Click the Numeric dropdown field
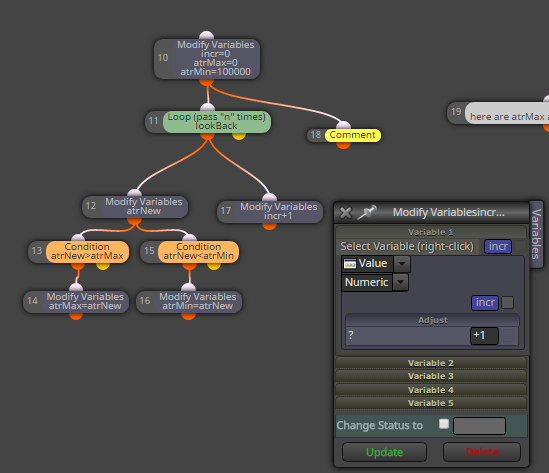Image resolution: width=549 pixels, height=473 pixels. click(367, 282)
